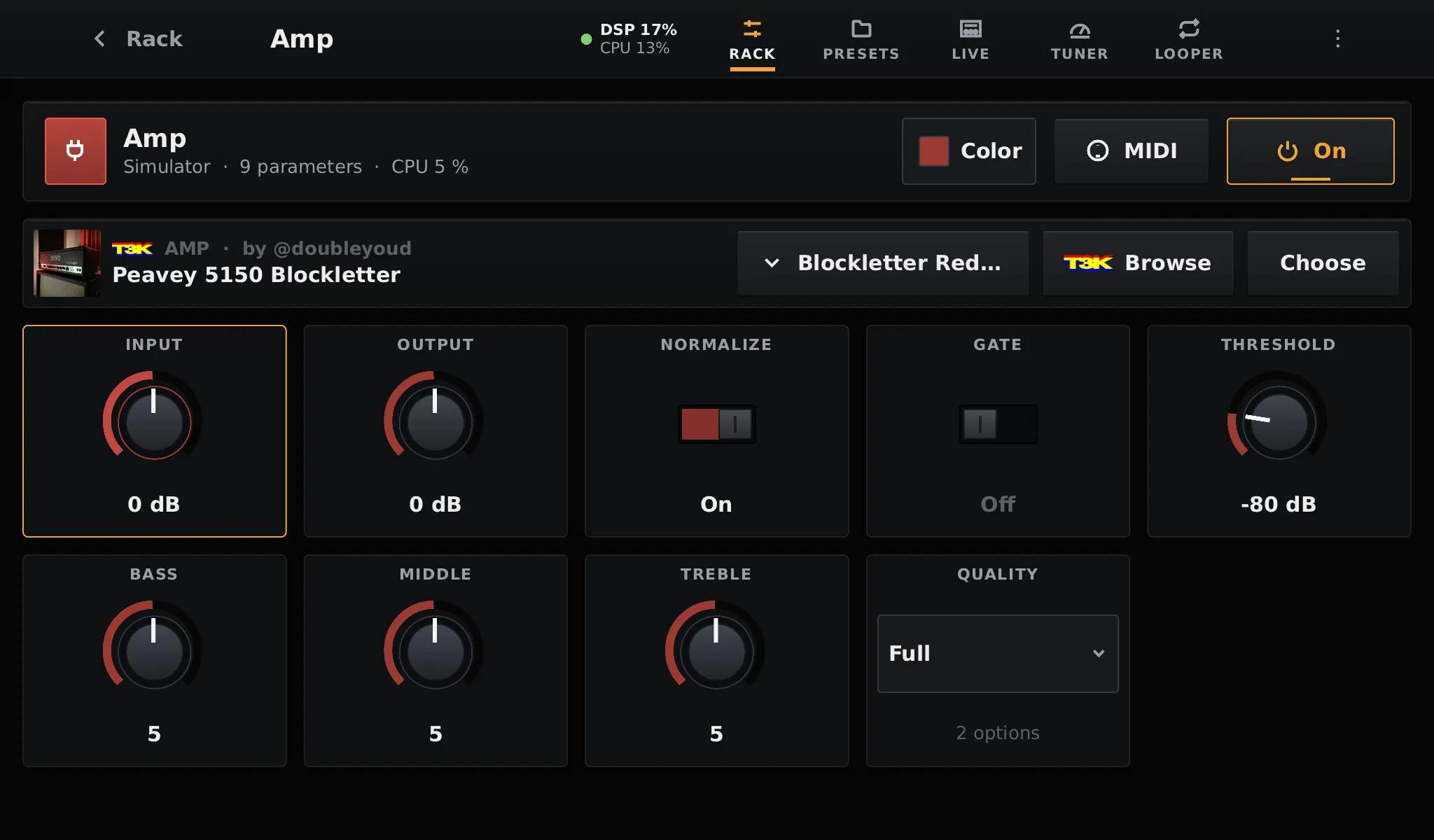This screenshot has width=1434, height=840.
Task: Open the TUNER tab
Action: tap(1080, 41)
